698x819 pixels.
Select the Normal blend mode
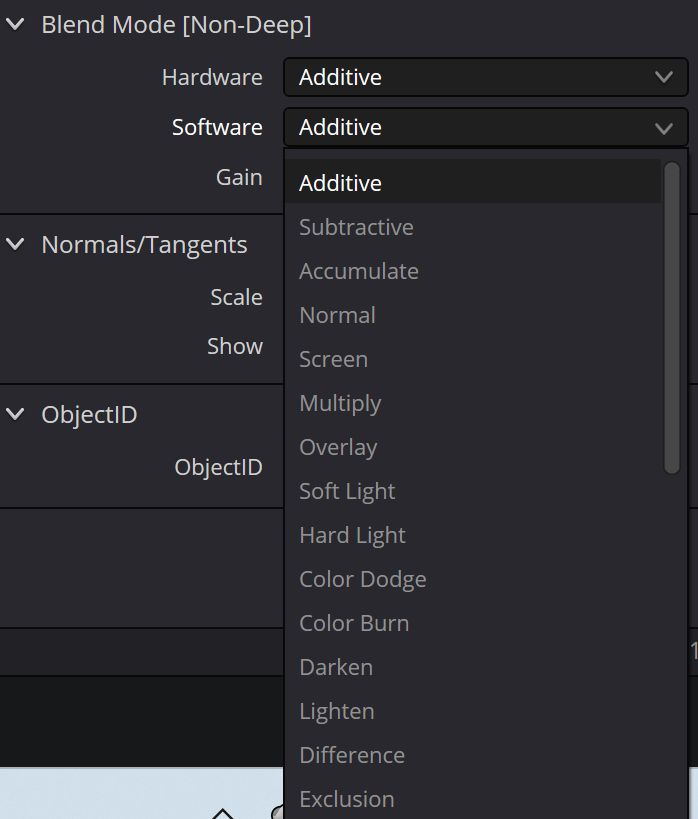pyautogui.click(x=473, y=315)
